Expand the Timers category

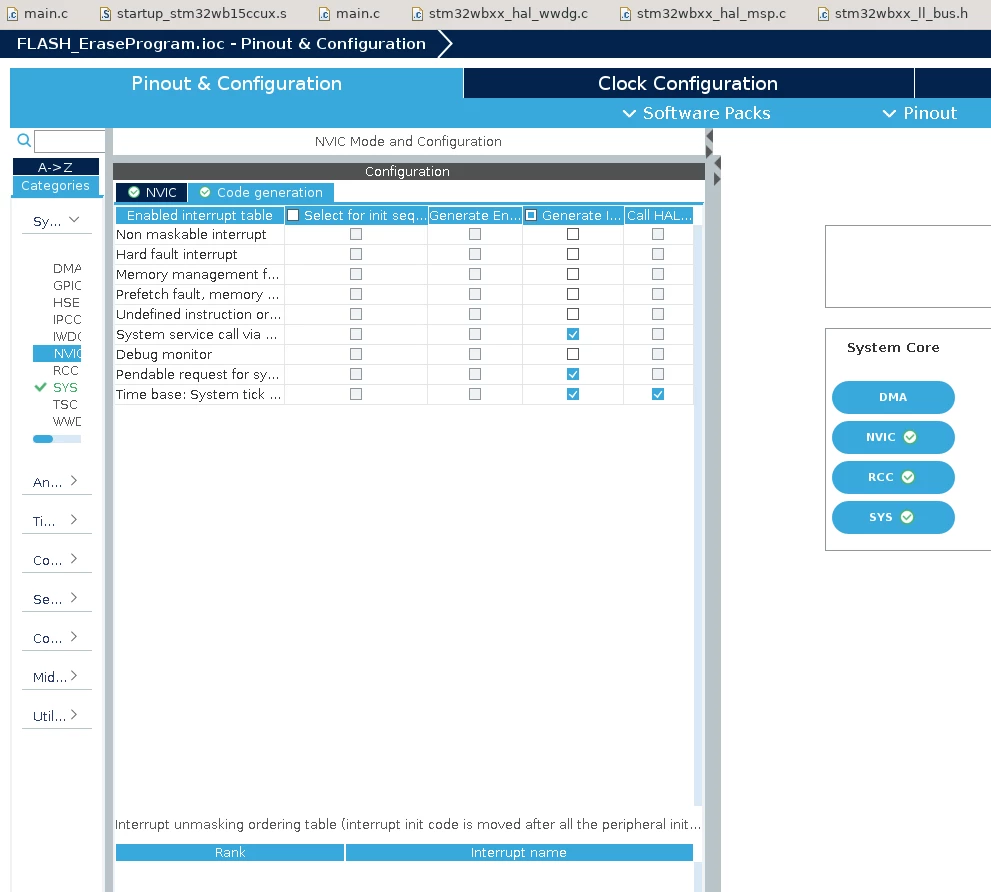[x=56, y=521]
